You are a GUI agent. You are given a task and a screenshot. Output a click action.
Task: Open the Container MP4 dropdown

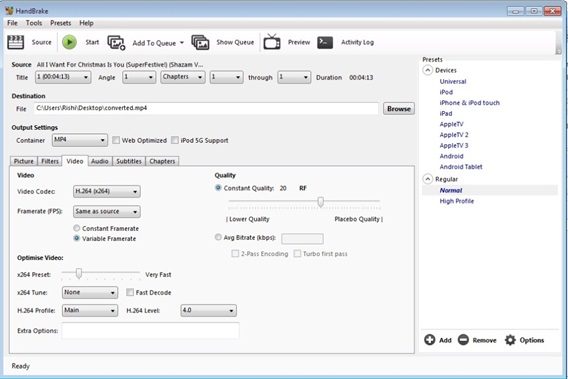(x=80, y=140)
